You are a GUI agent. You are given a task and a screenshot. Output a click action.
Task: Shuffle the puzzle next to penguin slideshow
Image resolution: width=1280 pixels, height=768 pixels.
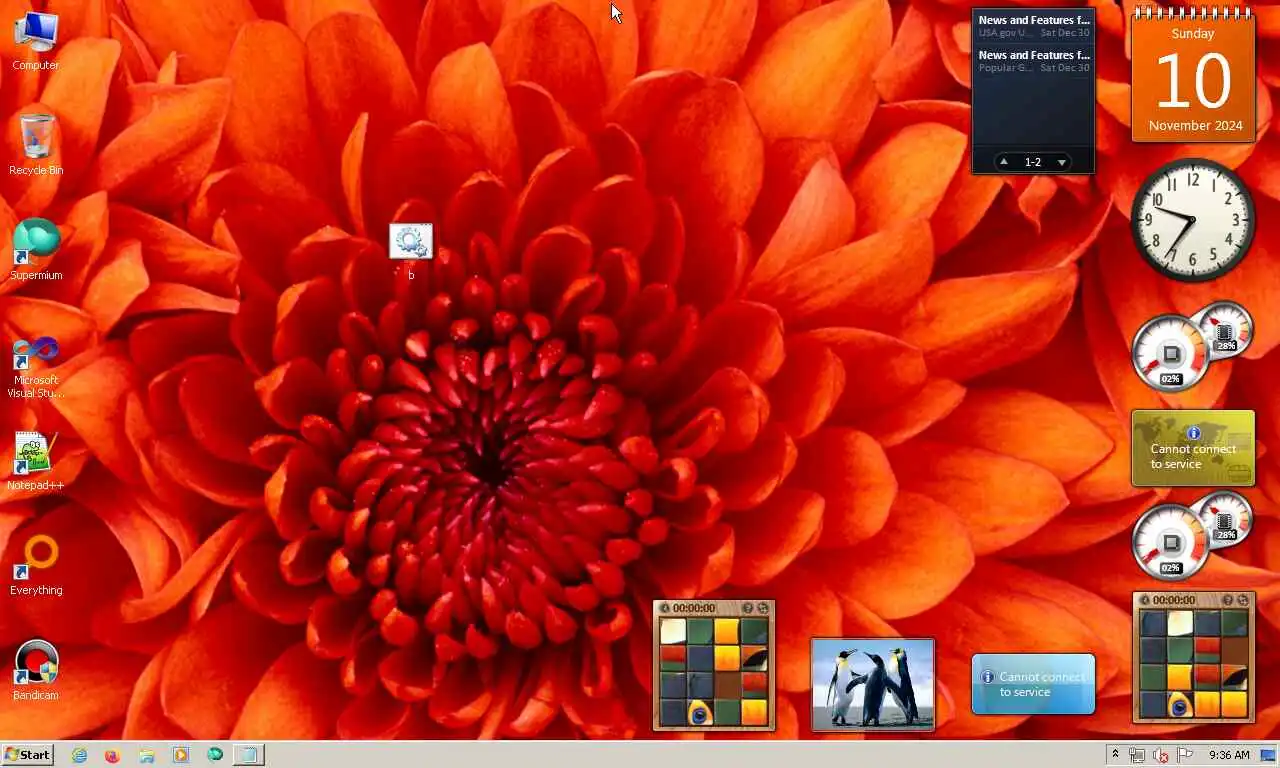point(763,608)
